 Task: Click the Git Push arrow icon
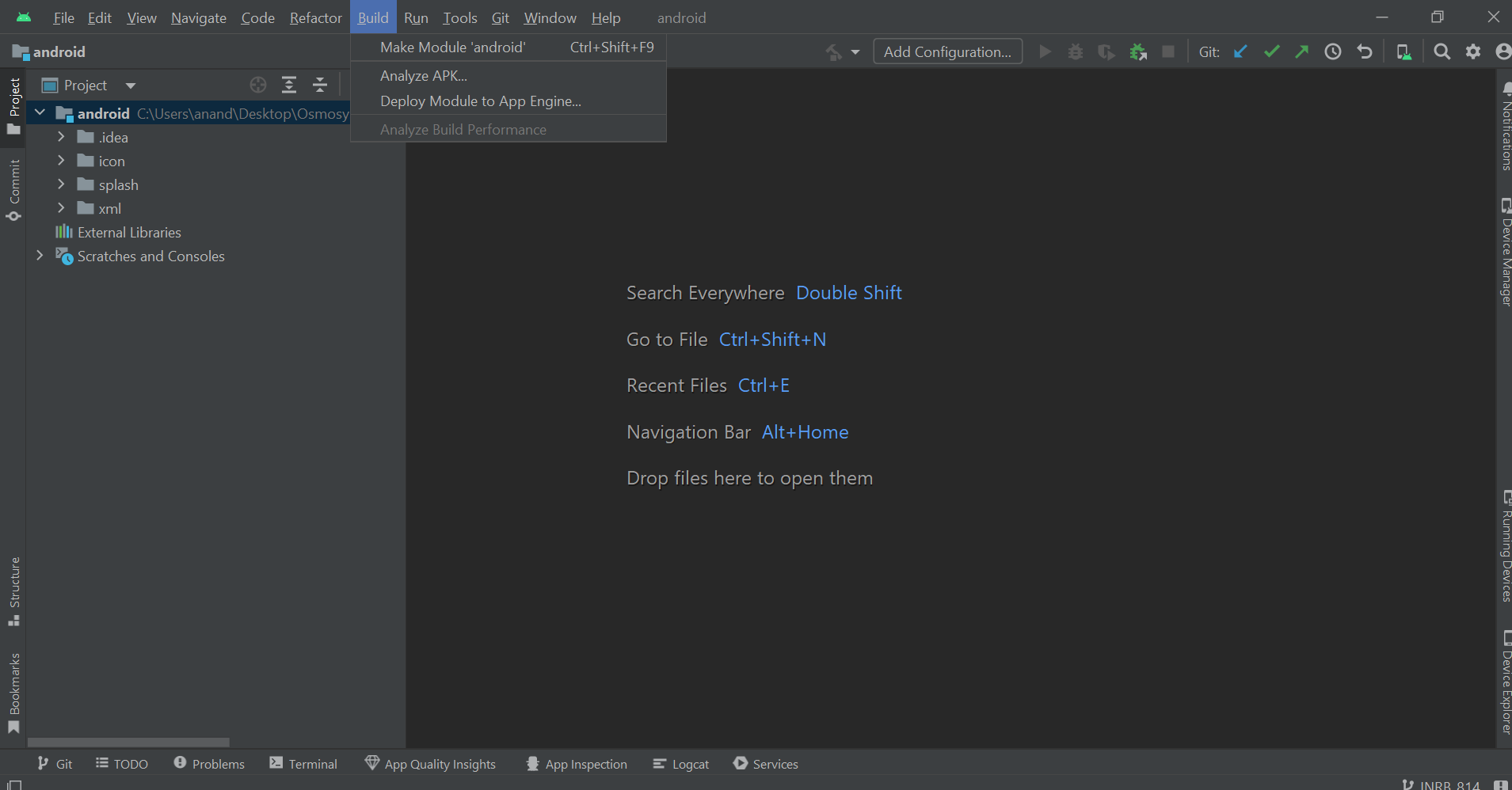1302,51
